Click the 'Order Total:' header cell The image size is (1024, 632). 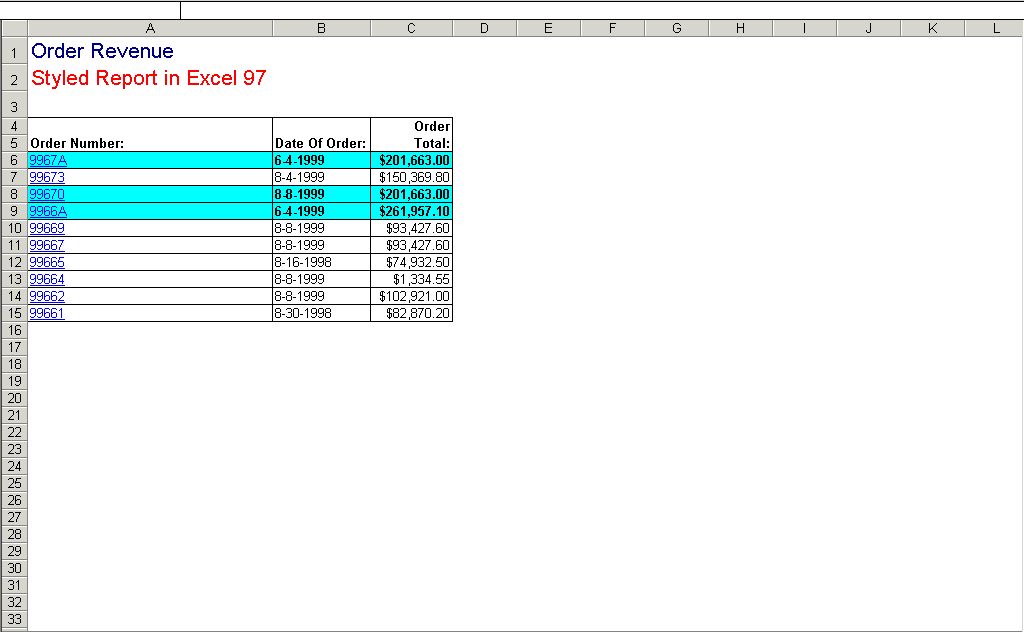click(x=411, y=135)
